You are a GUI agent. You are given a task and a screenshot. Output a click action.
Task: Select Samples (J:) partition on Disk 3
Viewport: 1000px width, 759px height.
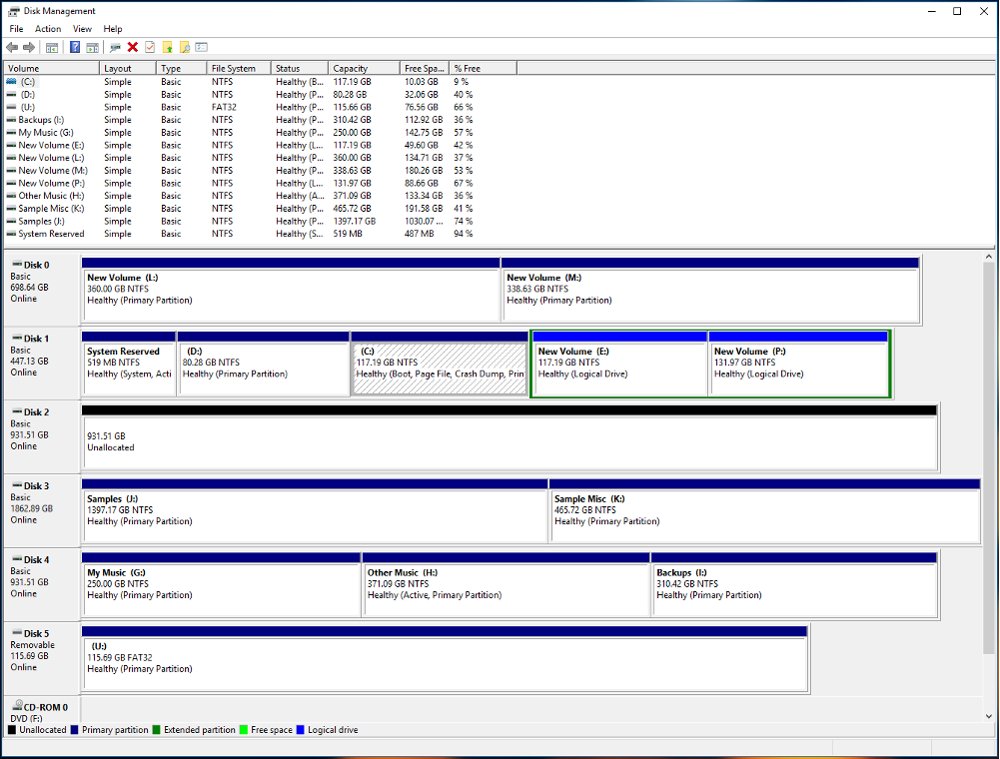pos(315,512)
